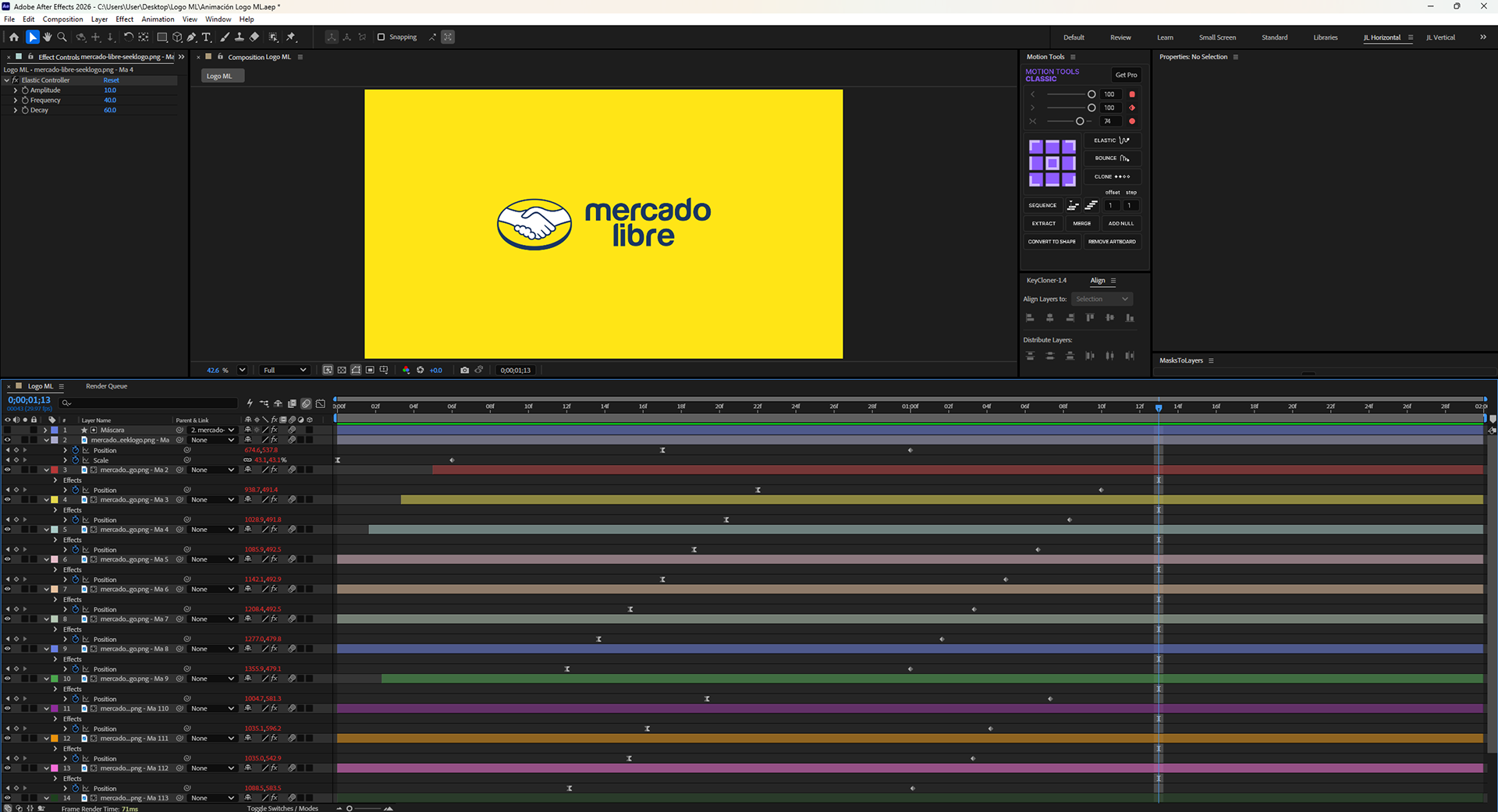The height and width of the screenshot is (812, 1498).
Task: Open the Layer menu
Action: (x=99, y=20)
